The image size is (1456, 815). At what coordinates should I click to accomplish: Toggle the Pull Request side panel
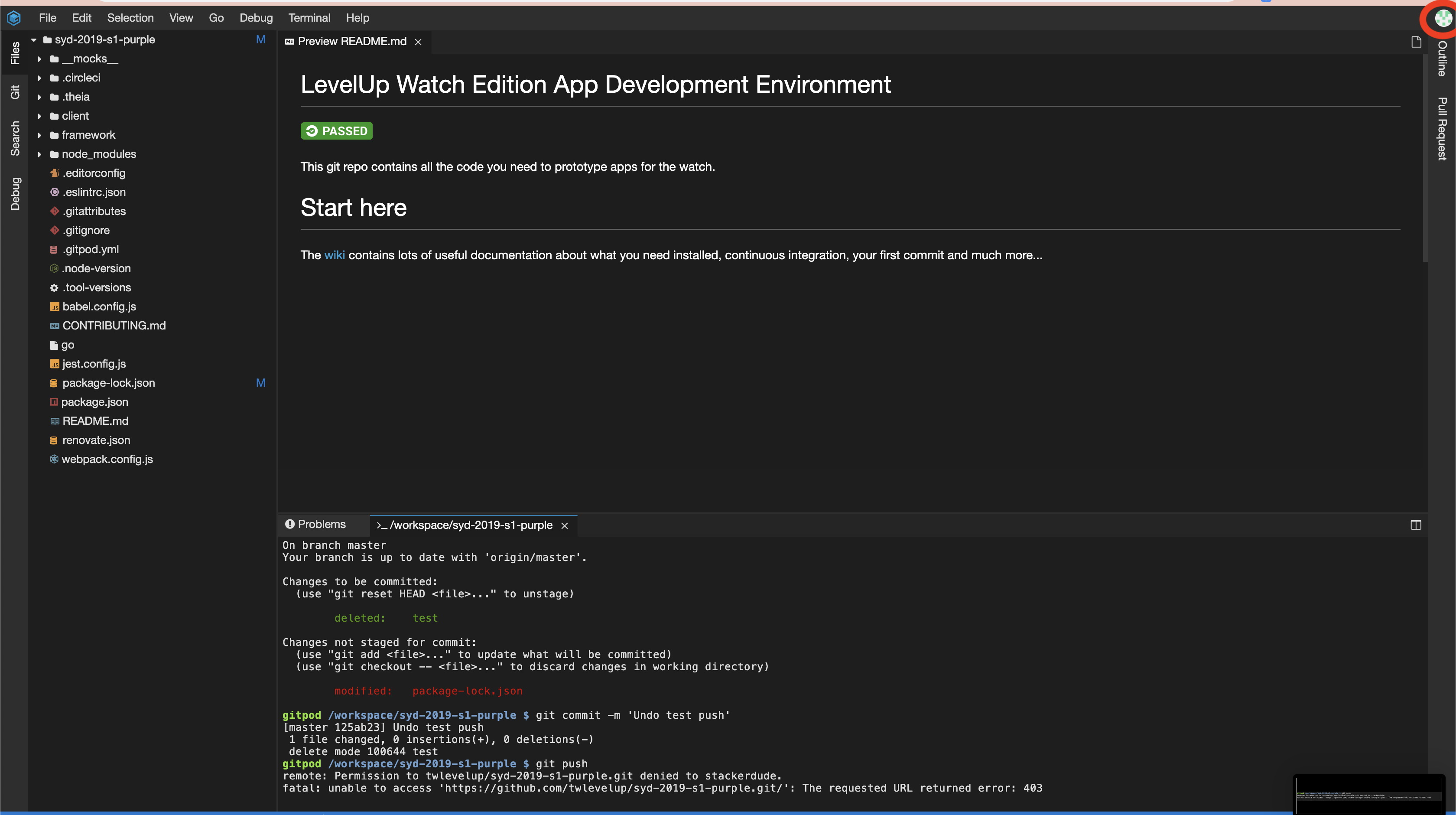(x=1442, y=129)
